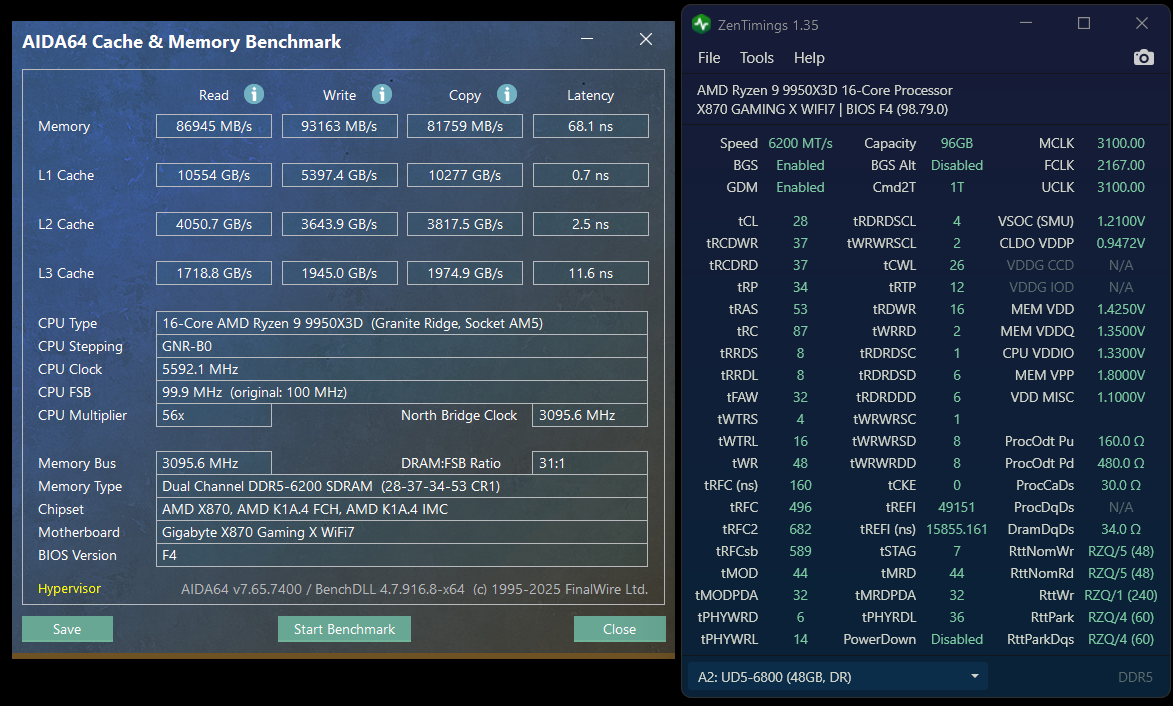
Task: Open the Help menu in ZenTimings
Action: 809,58
